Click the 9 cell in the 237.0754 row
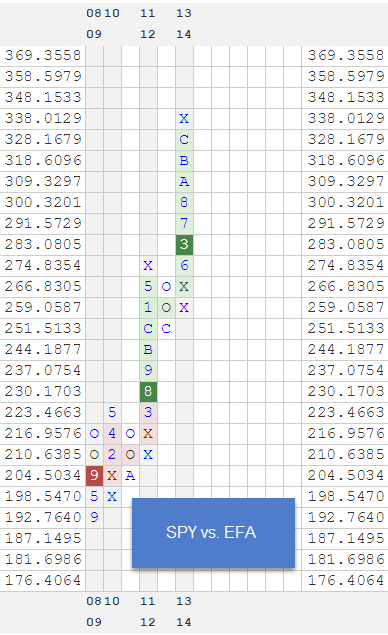The width and height of the screenshot is (388, 635). tap(148, 371)
